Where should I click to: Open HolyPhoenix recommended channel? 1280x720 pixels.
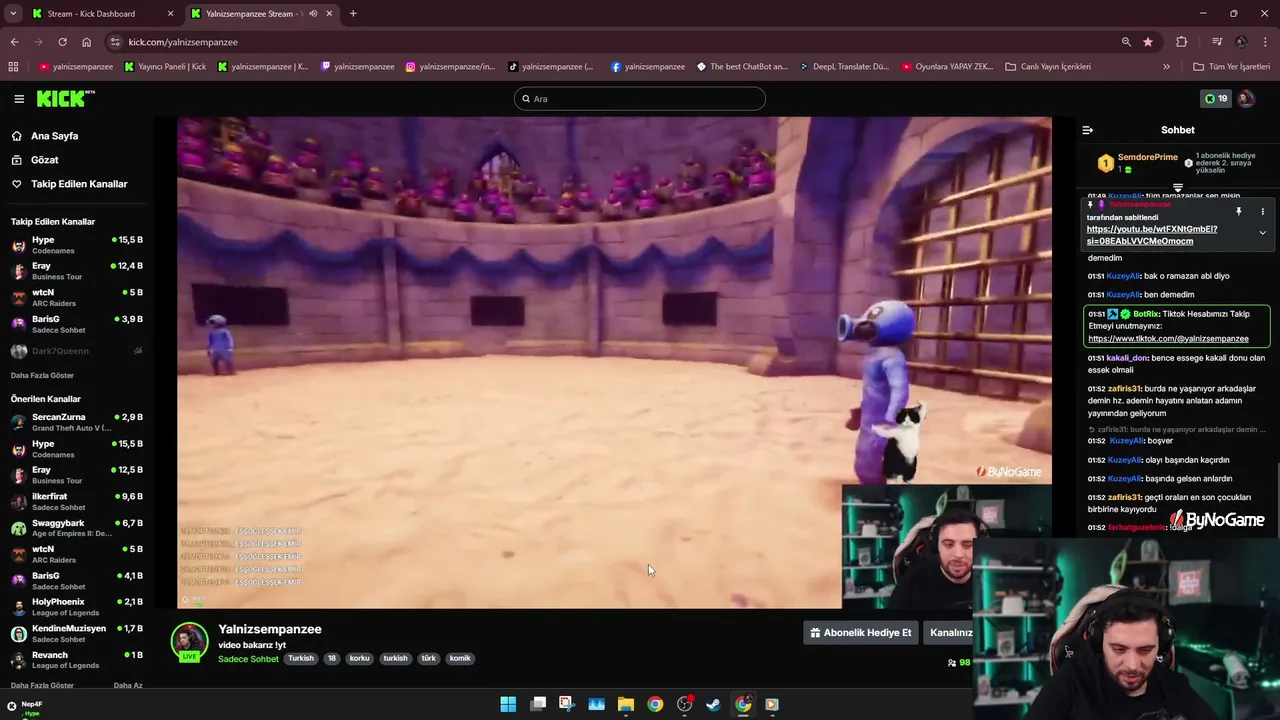pyautogui.click(x=78, y=607)
